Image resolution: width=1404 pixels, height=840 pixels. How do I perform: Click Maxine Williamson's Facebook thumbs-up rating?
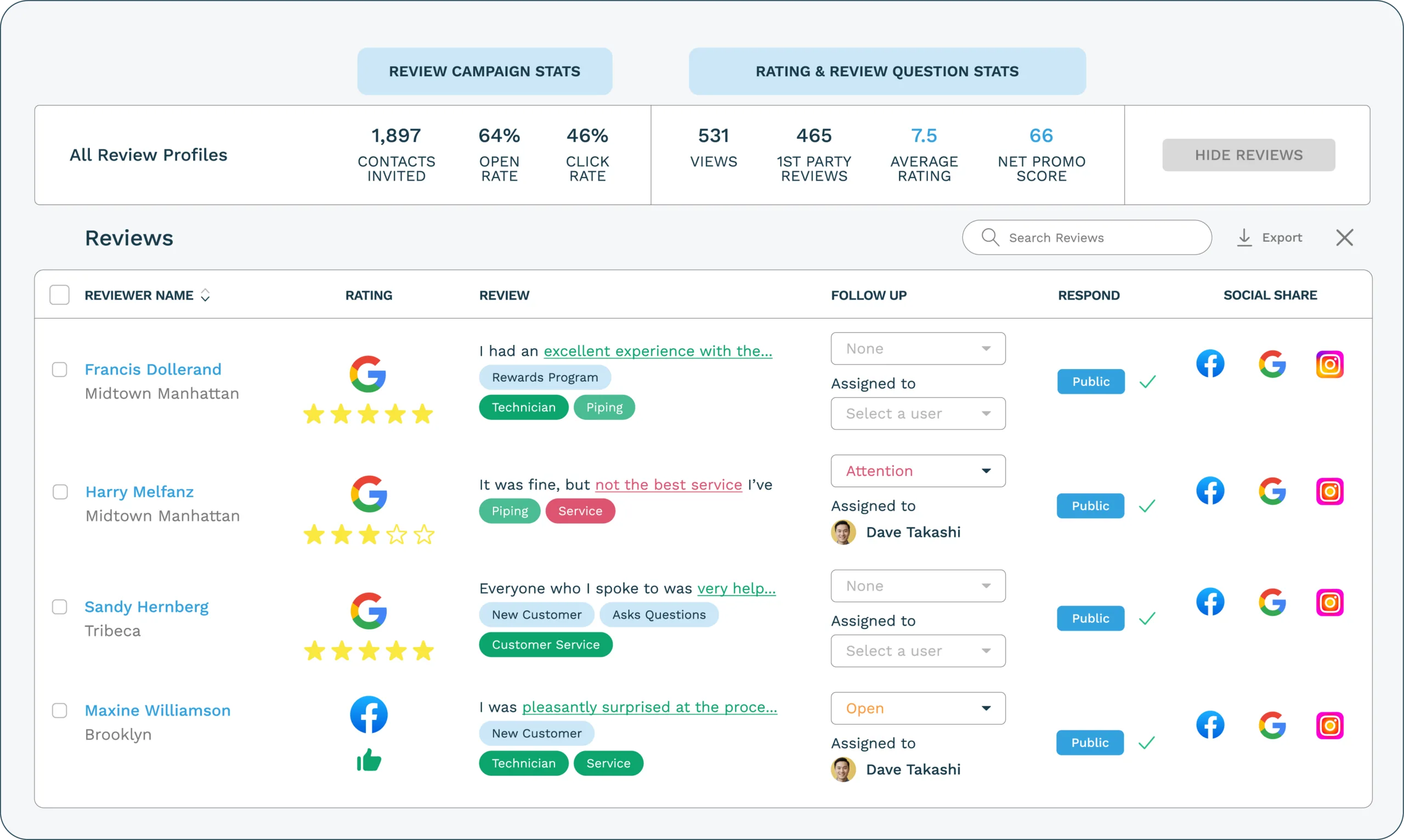click(369, 760)
